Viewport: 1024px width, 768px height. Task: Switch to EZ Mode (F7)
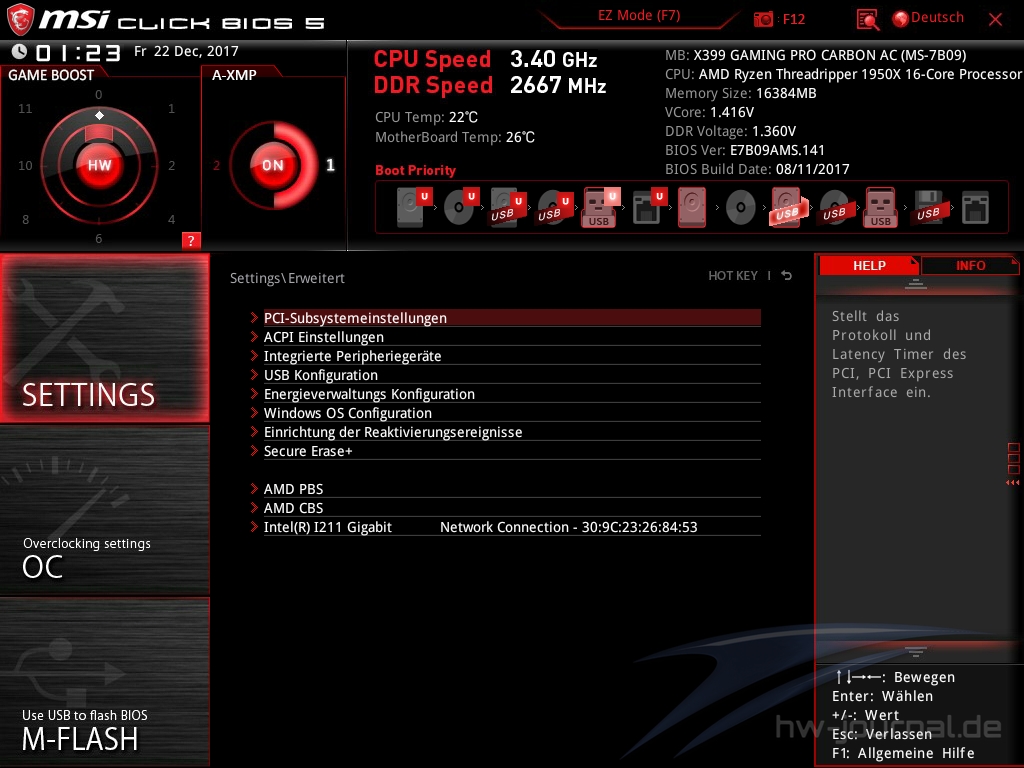pos(640,16)
